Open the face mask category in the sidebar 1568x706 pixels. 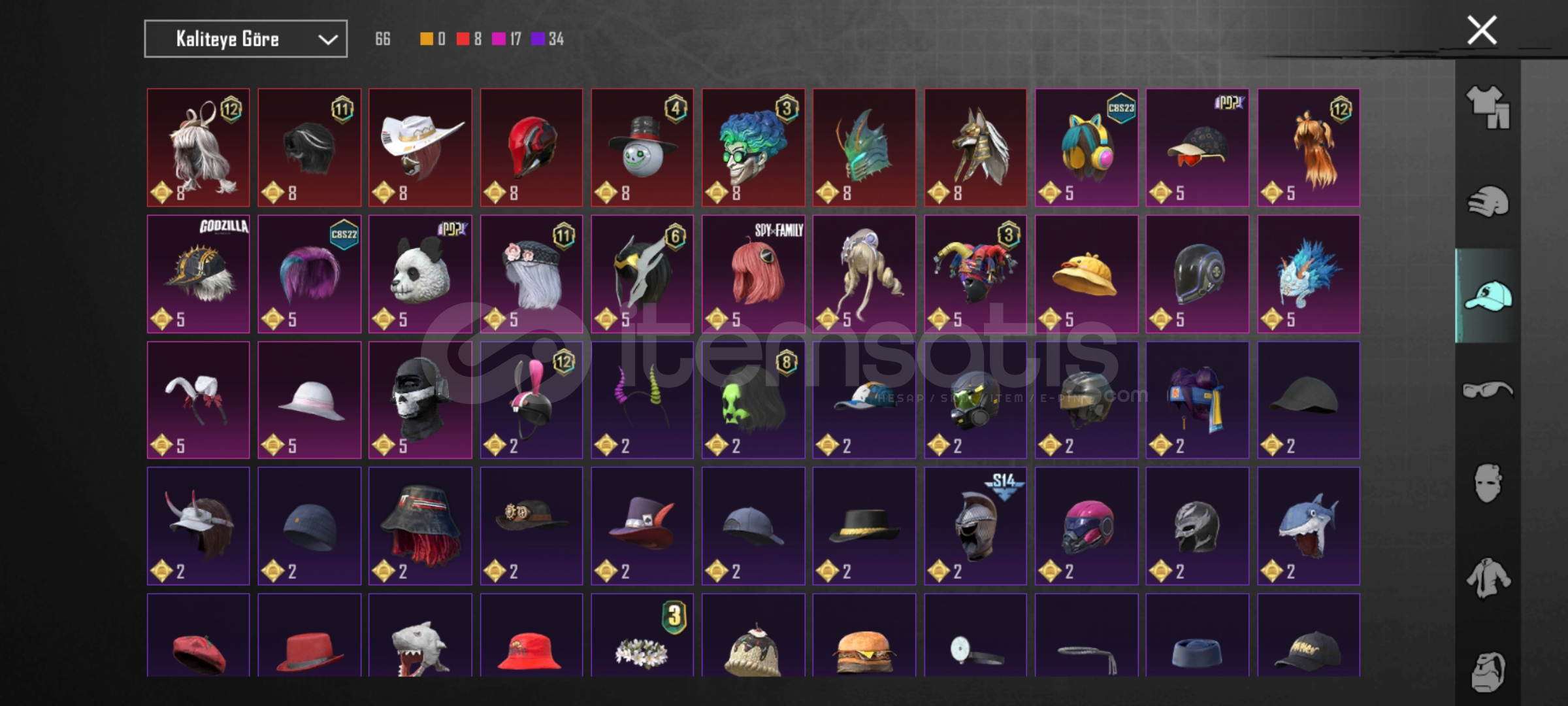[1488, 484]
